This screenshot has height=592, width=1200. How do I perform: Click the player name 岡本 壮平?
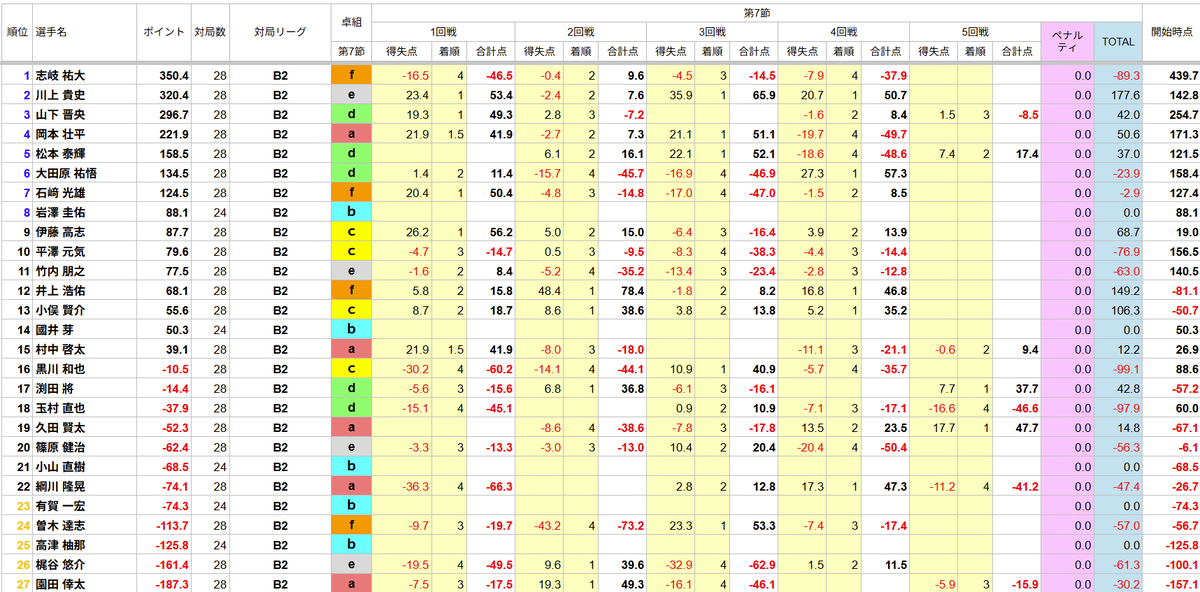[60, 134]
